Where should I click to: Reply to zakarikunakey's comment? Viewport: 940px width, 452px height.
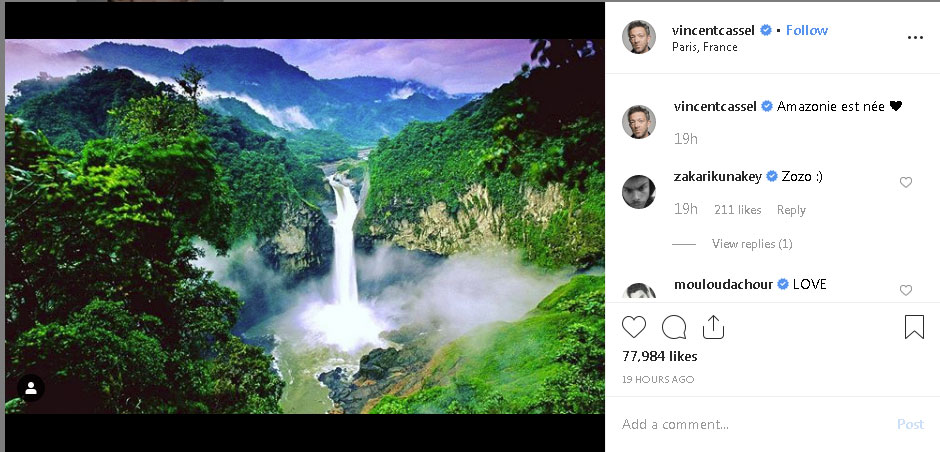791,210
